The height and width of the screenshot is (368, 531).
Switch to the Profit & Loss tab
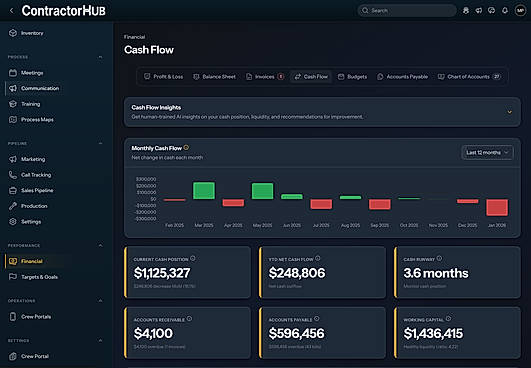(x=164, y=77)
